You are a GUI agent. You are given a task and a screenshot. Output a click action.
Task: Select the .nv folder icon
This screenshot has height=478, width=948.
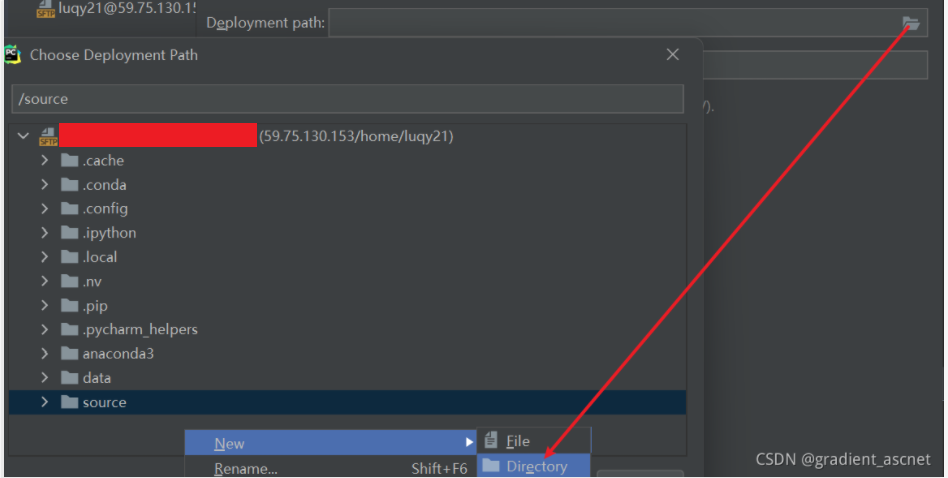coord(70,281)
